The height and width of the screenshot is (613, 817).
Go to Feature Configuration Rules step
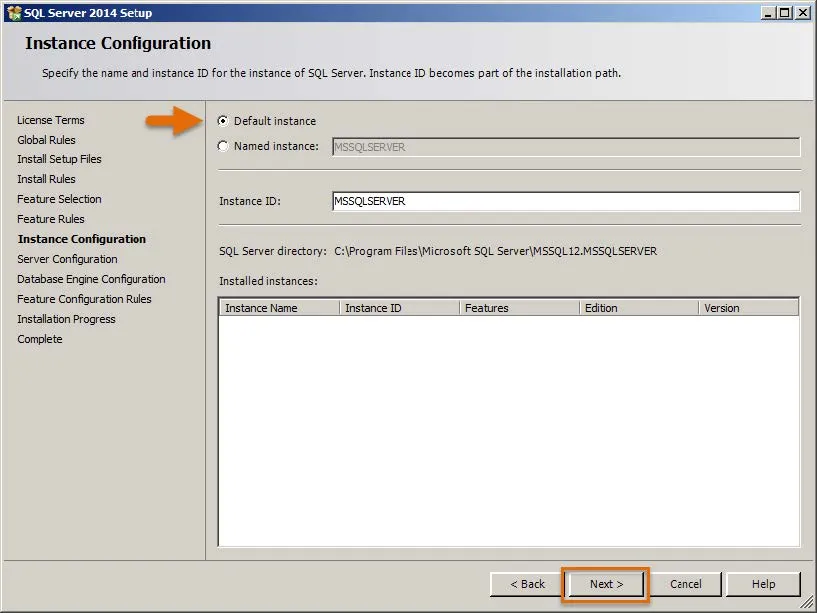tap(84, 299)
